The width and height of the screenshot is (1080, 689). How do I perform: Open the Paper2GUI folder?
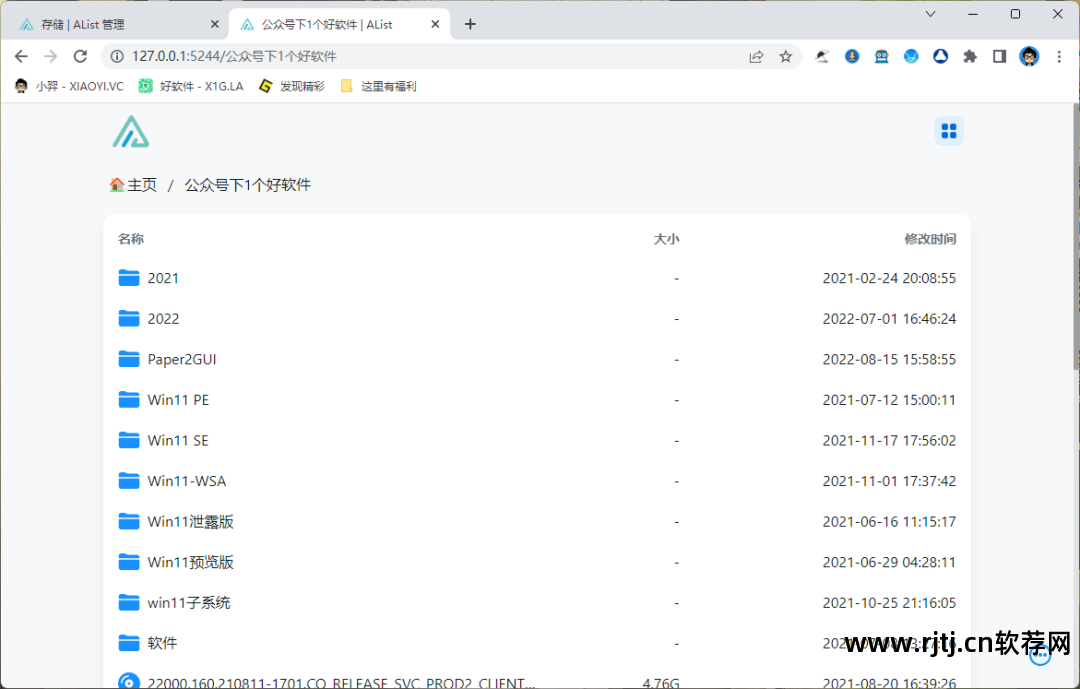[184, 358]
